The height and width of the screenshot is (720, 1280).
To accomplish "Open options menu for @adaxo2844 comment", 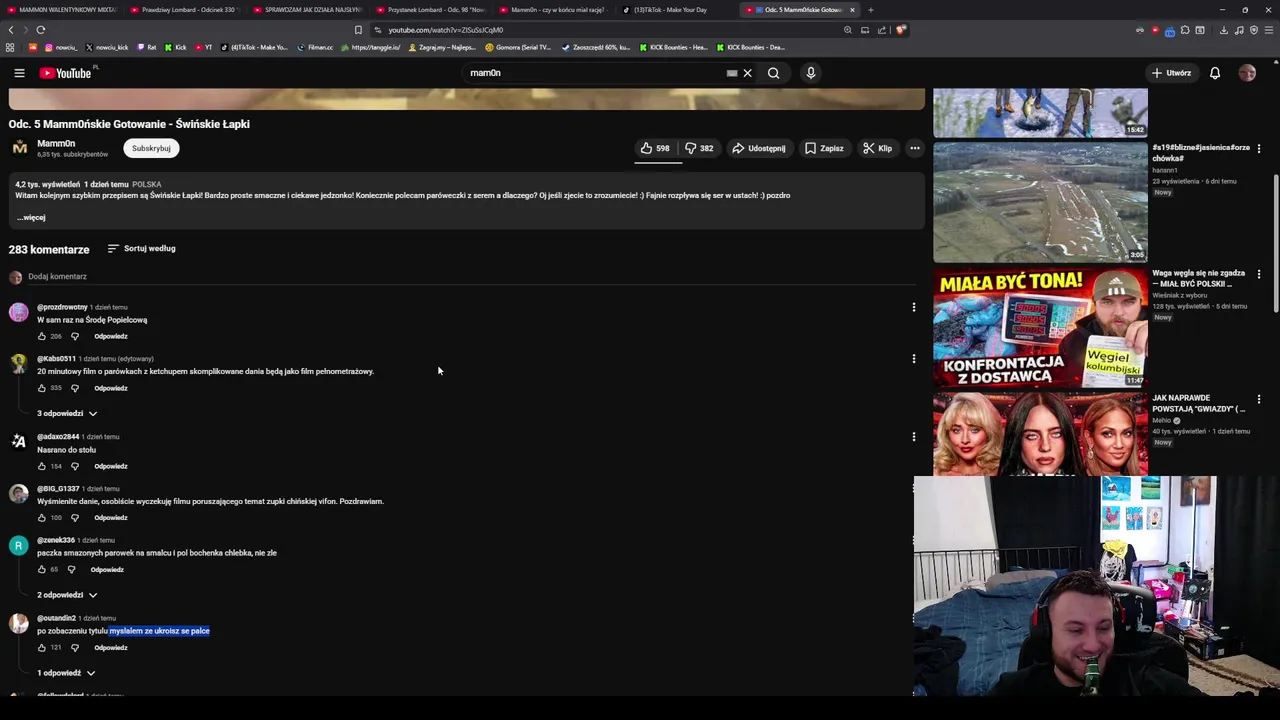I will point(913,437).
